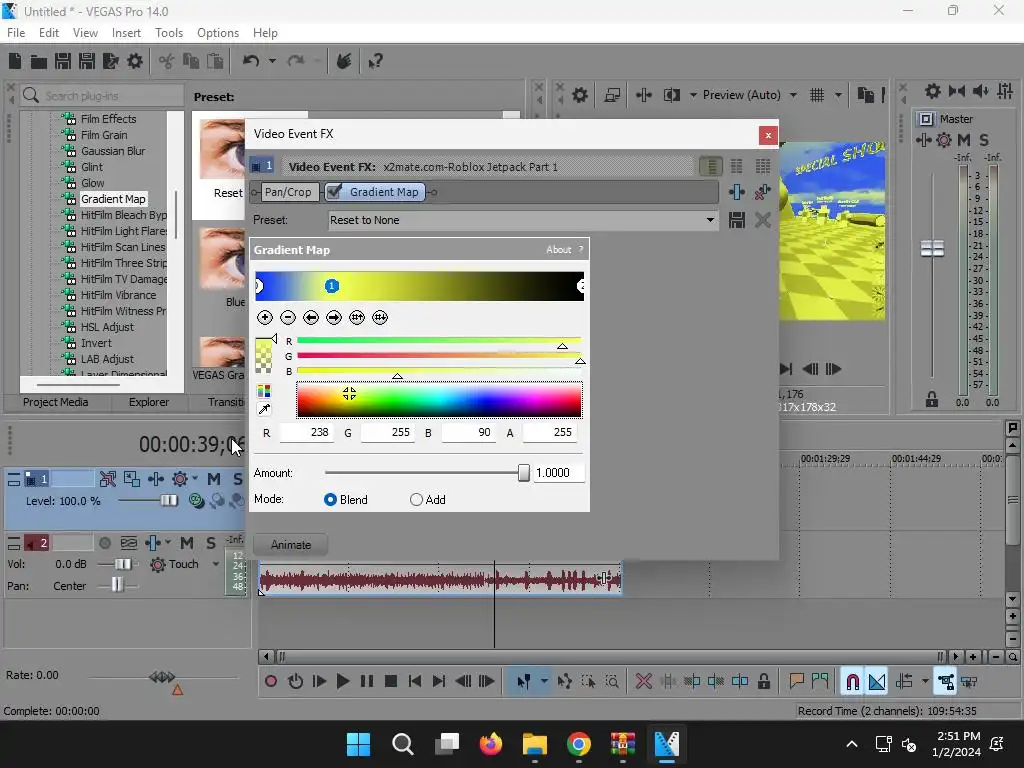
Task: Close the Video Event FX dialog
Action: pyautogui.click(x=768, y=135)
